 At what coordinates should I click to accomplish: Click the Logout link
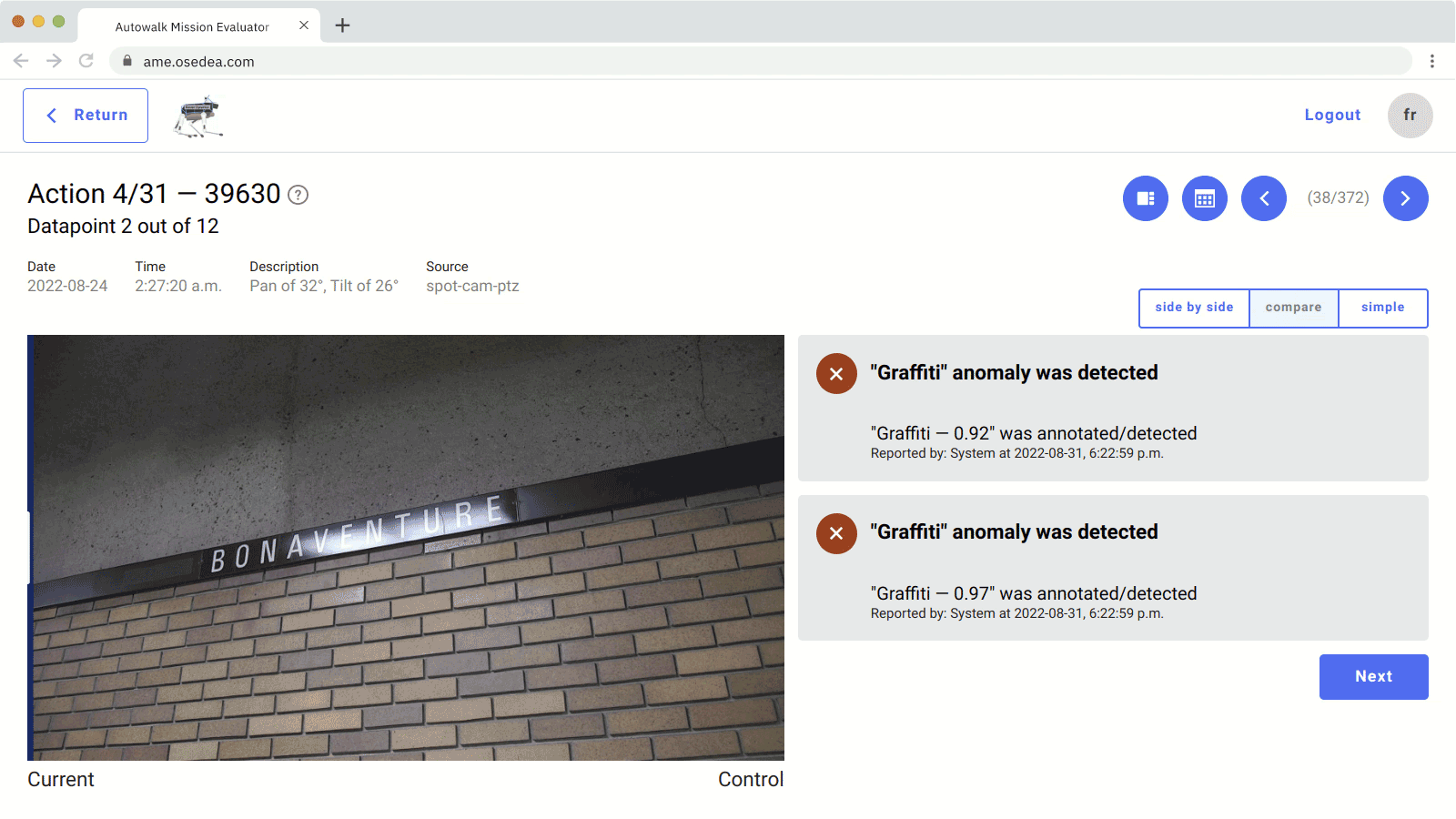1332,116
